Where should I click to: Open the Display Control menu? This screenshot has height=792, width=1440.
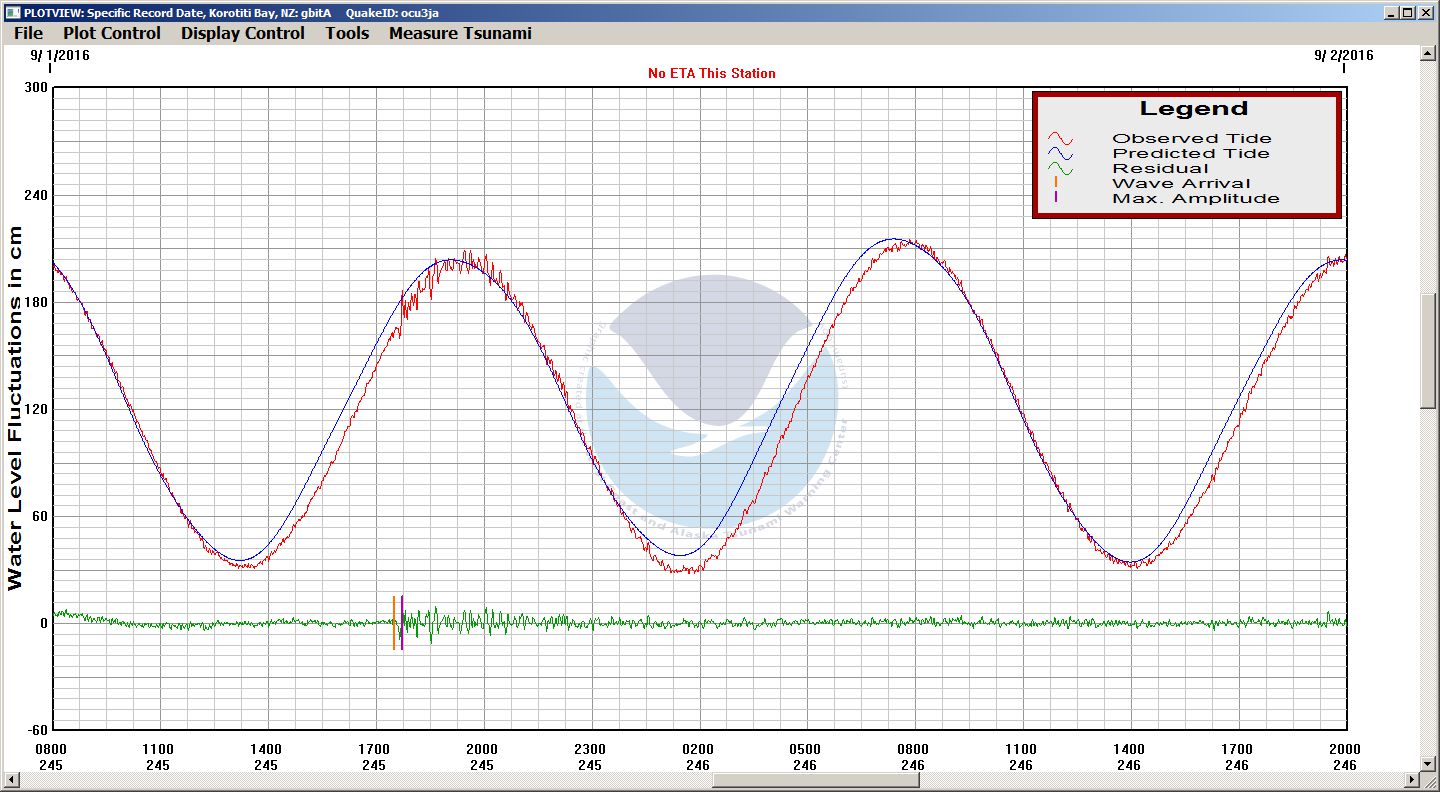[x=243, y=33]
